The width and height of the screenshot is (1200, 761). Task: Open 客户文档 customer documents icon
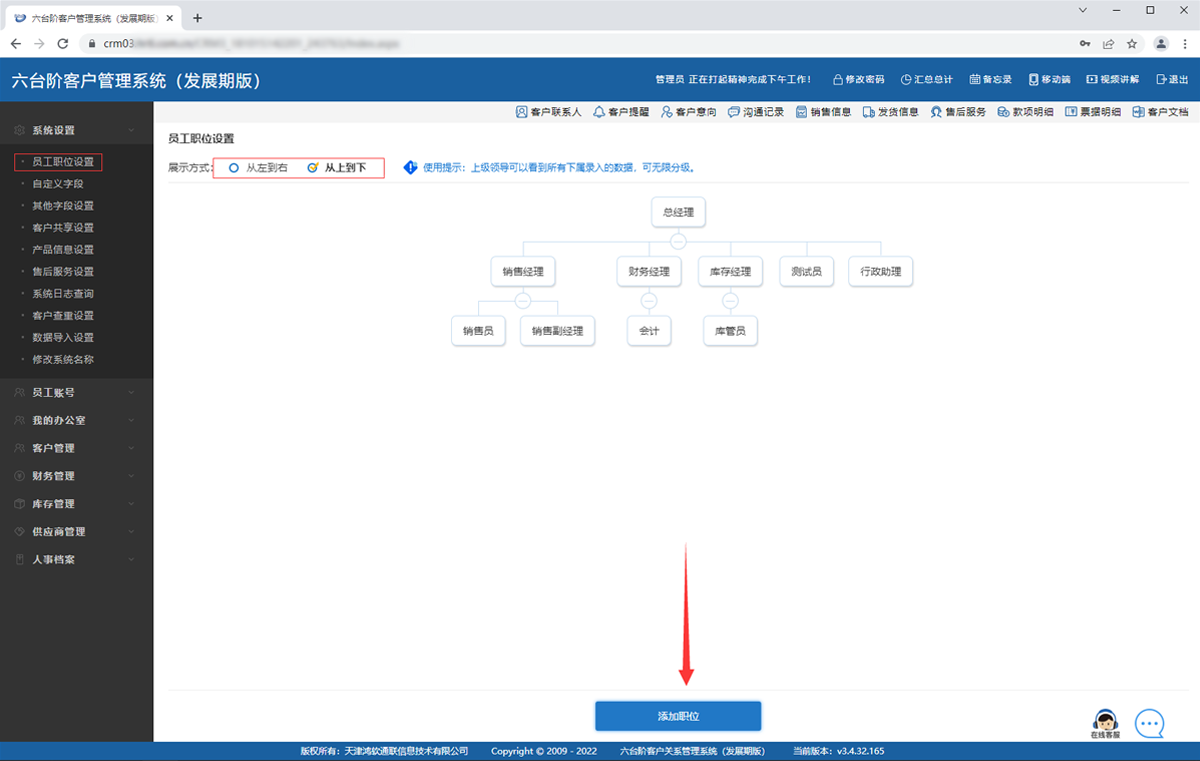[1138, 112]
